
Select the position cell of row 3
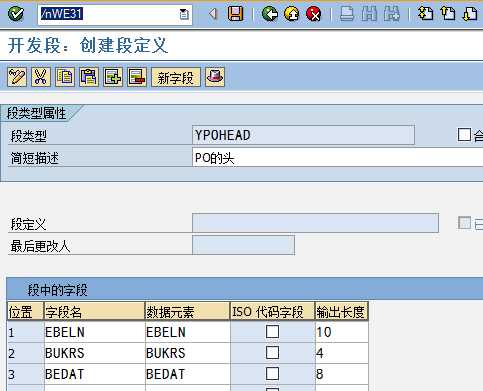coord(25,374)
